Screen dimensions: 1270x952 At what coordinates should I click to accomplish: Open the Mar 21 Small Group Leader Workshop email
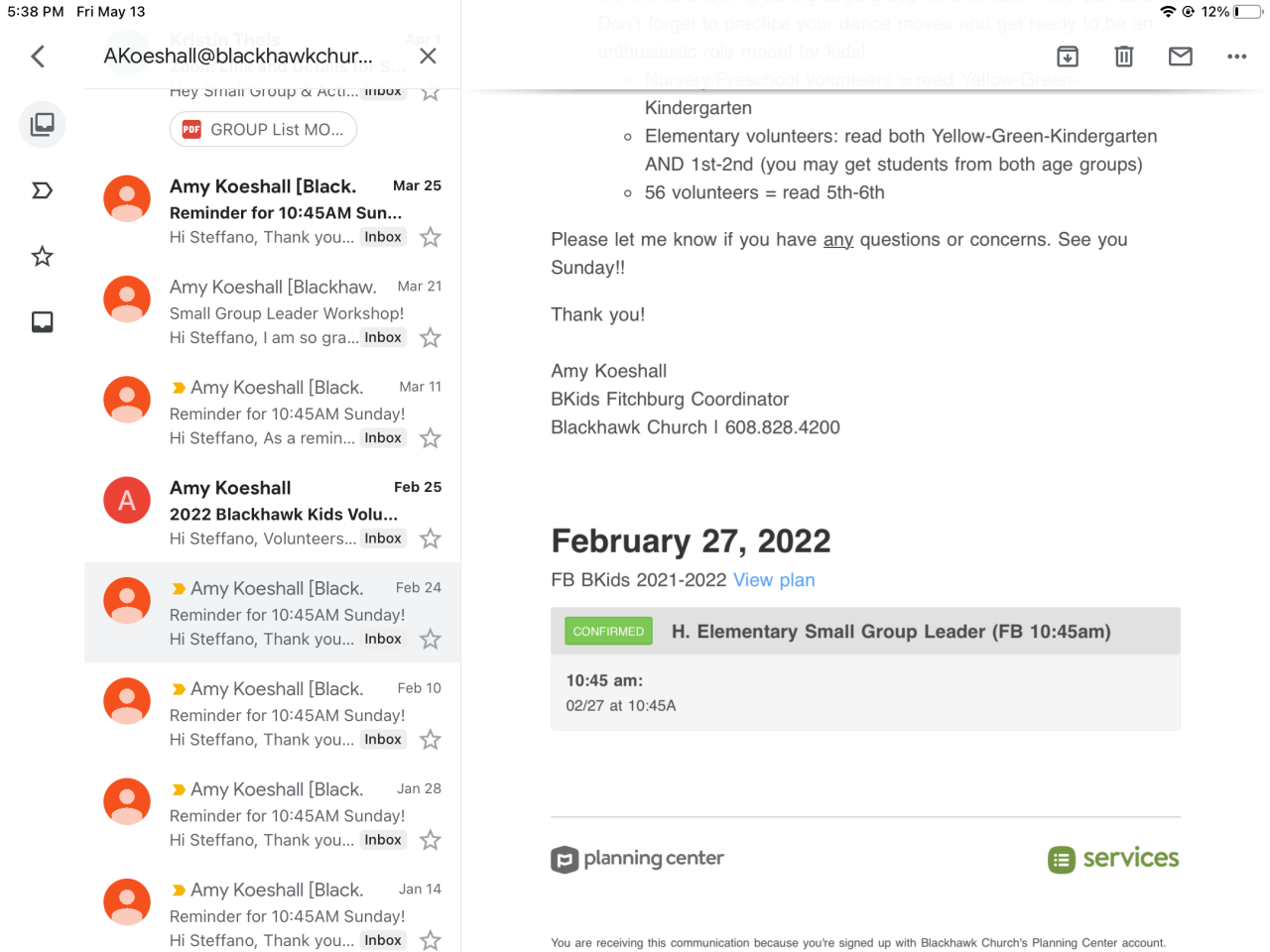click(x=288, y=312)
